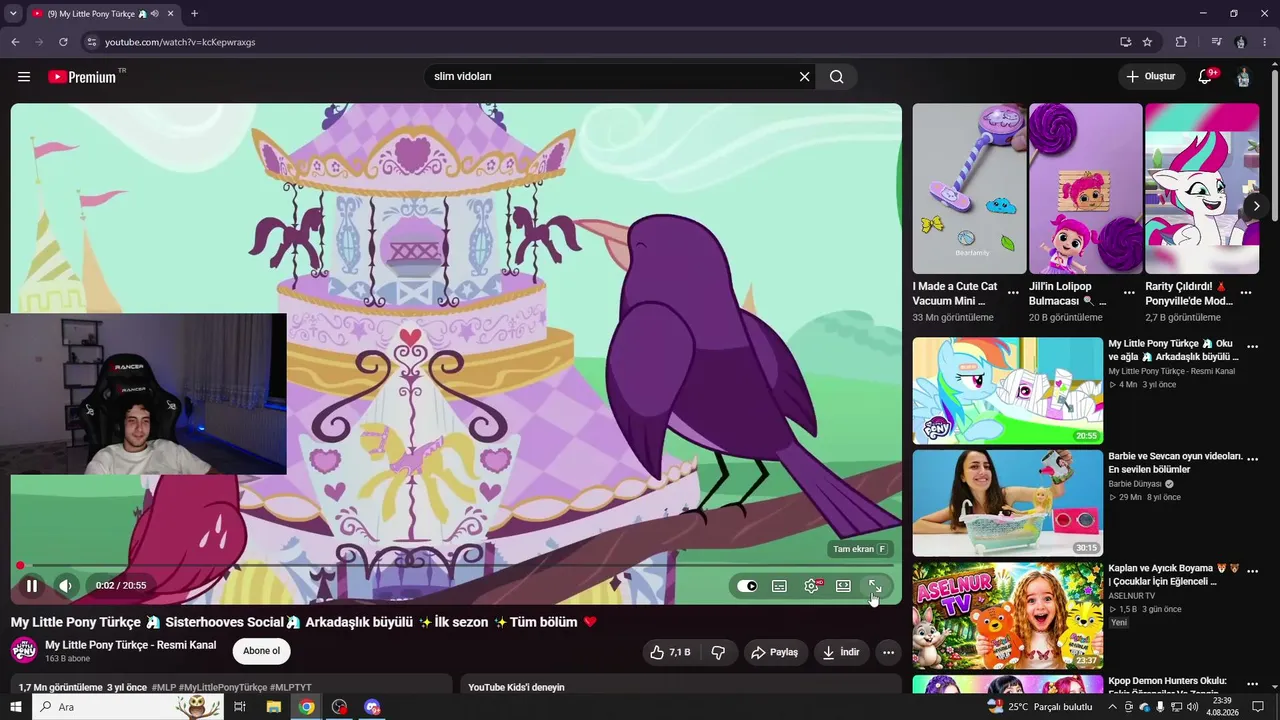Open the #MLP hashtag link

[x=163, y=688]
